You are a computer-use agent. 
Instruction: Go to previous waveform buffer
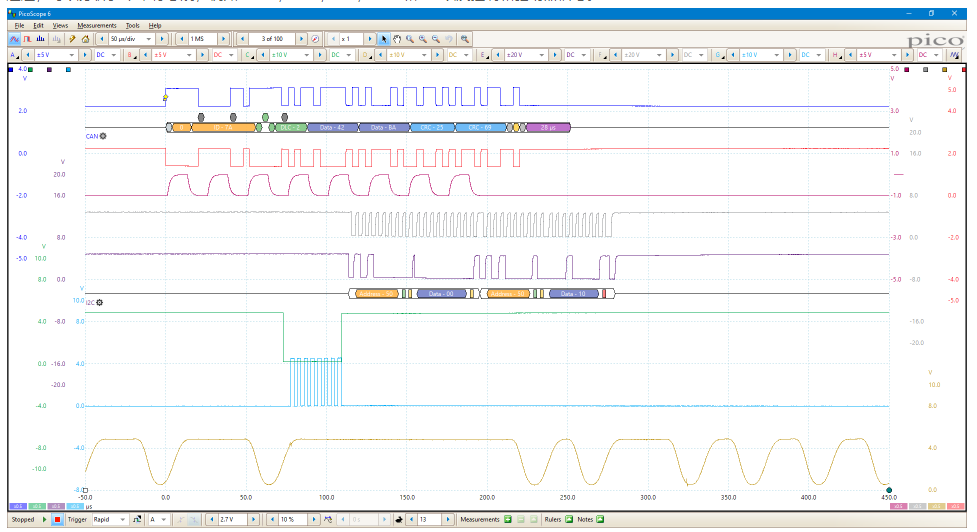(x=242, y=39)
